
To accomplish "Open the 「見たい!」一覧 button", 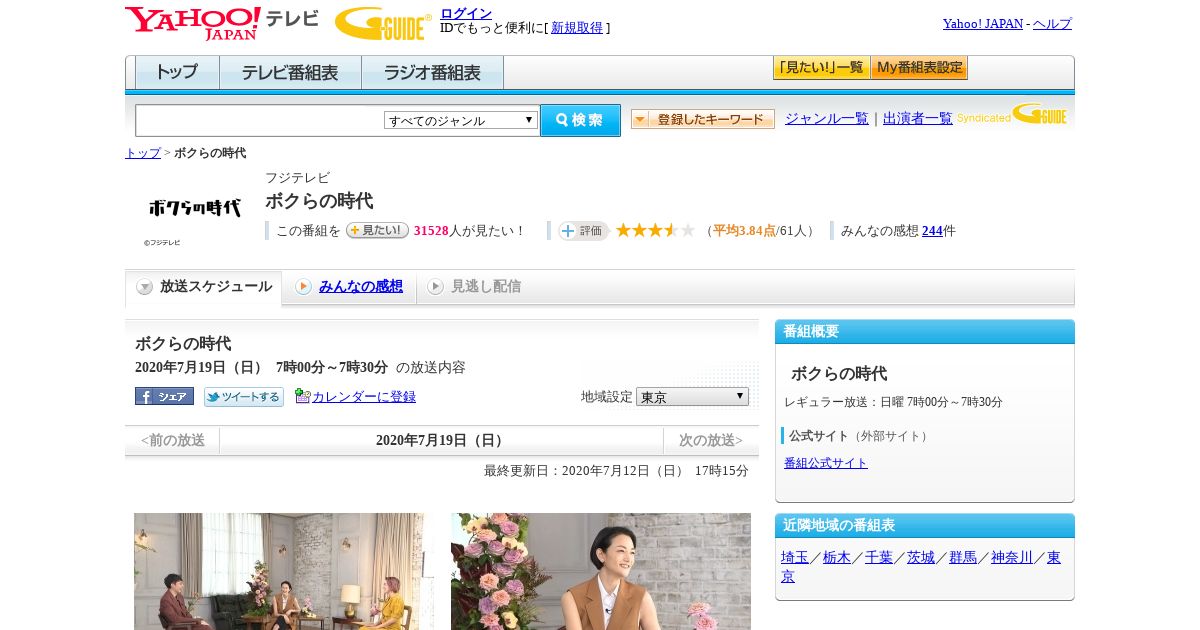I will pos(821,68).
